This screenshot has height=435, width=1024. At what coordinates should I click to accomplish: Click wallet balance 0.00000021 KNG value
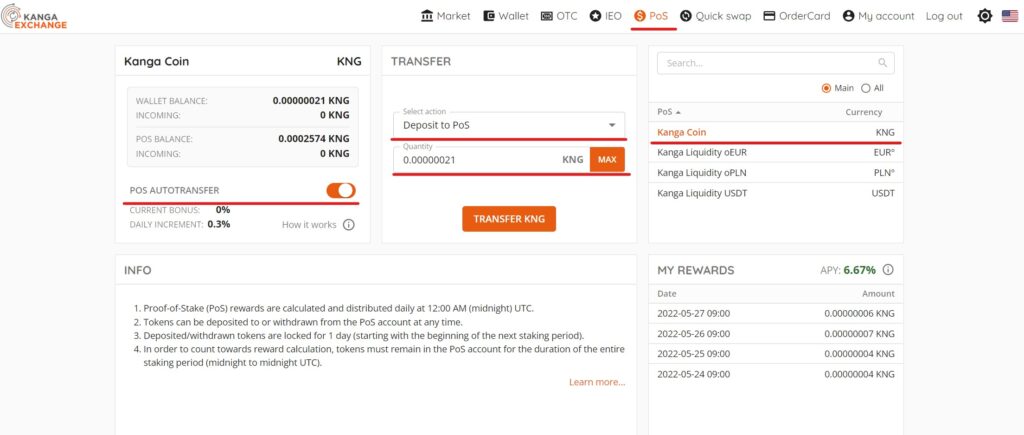[311, 101]
